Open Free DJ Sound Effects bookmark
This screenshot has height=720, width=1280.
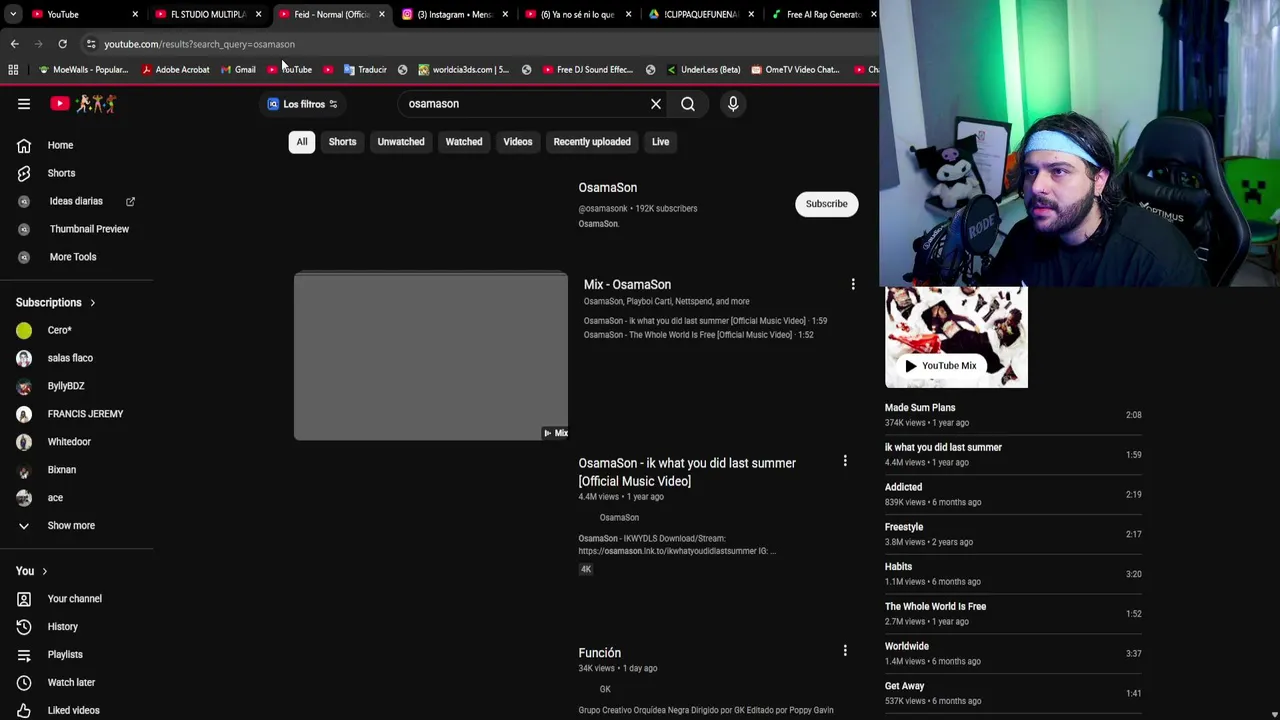[588, 69]
